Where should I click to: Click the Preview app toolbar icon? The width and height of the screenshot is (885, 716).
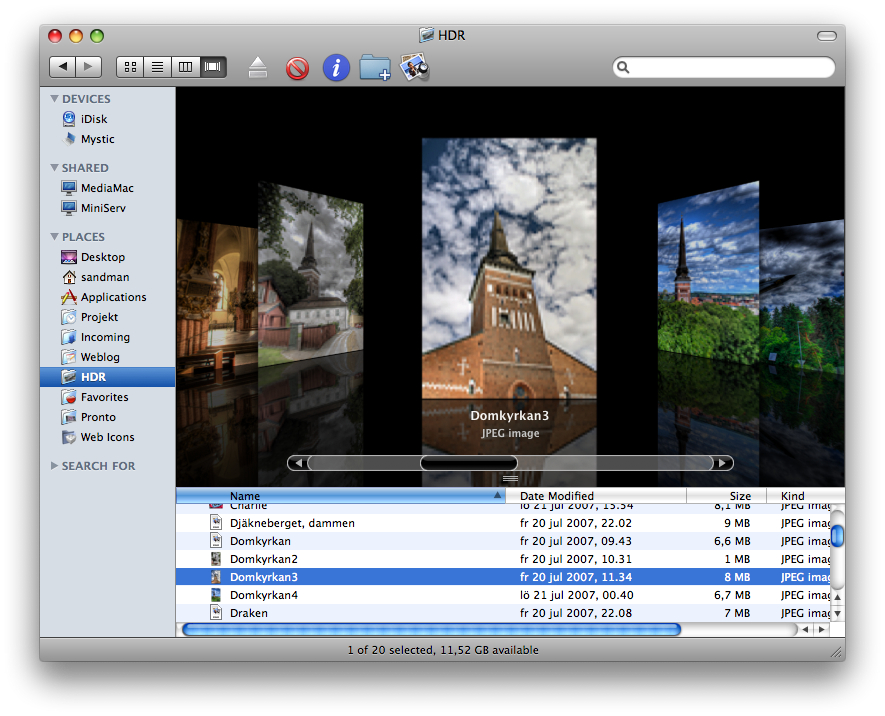(414, 68)
